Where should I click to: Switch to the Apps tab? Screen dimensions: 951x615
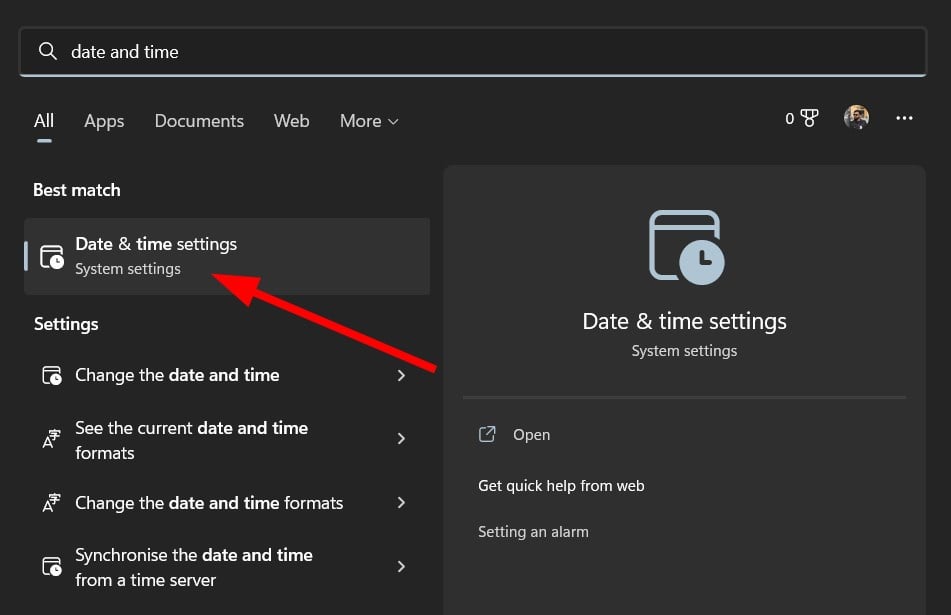pos(104,121)
